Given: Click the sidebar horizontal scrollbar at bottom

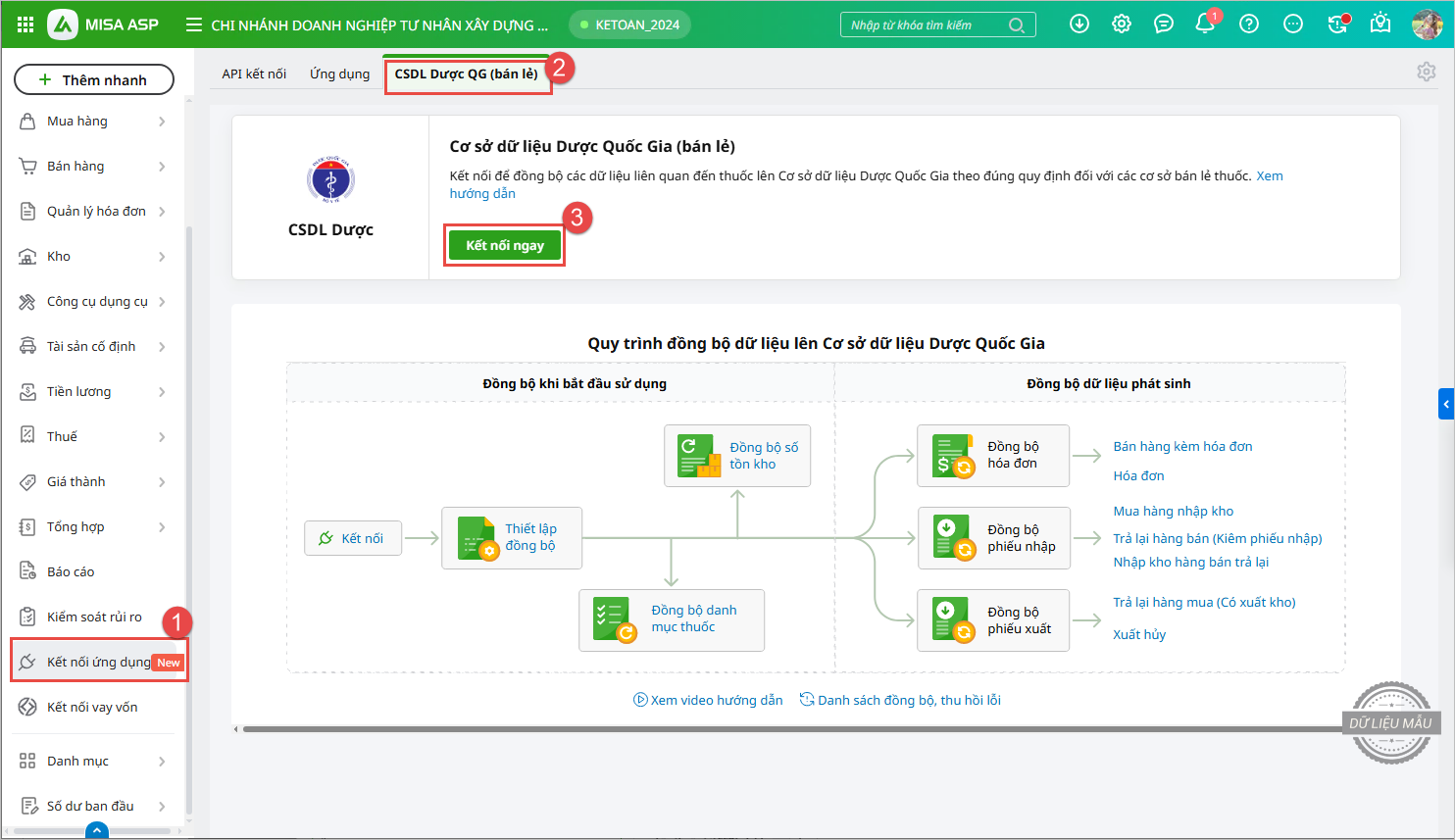Looking at the screenshot, I should point(92,831).
